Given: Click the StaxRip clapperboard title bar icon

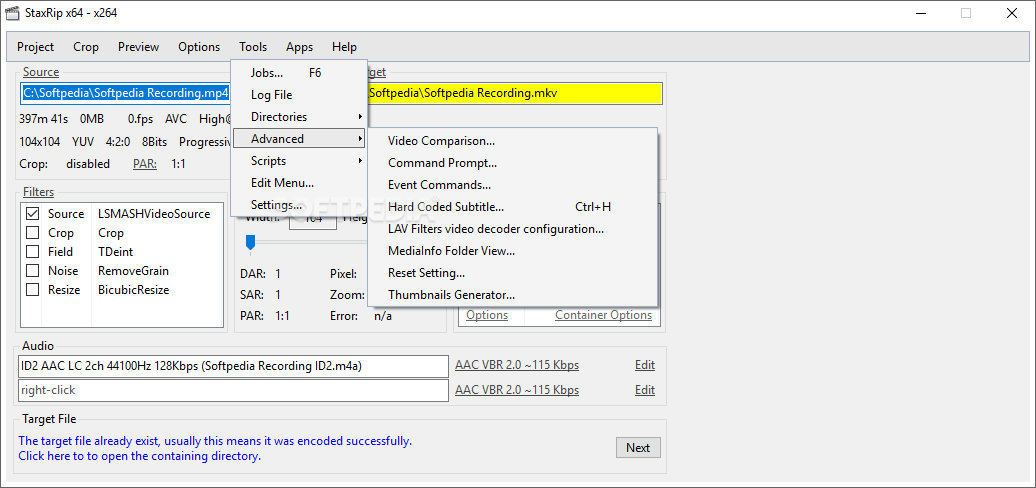Looking at the screenshot, I should pos(13,13).
